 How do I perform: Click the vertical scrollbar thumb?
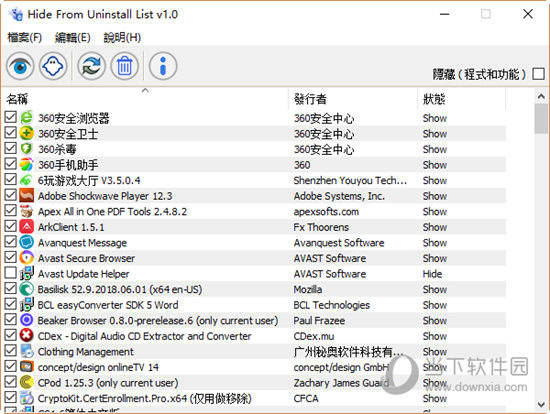541,119
